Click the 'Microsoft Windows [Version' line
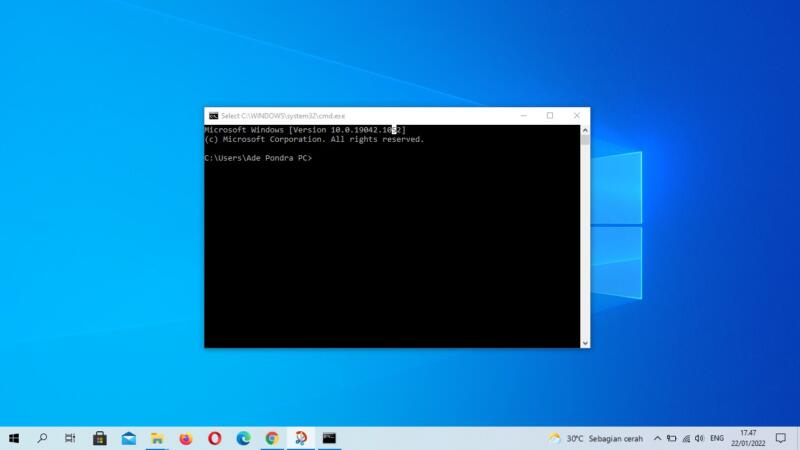800x450 pixels. click(x=305, y=130)
